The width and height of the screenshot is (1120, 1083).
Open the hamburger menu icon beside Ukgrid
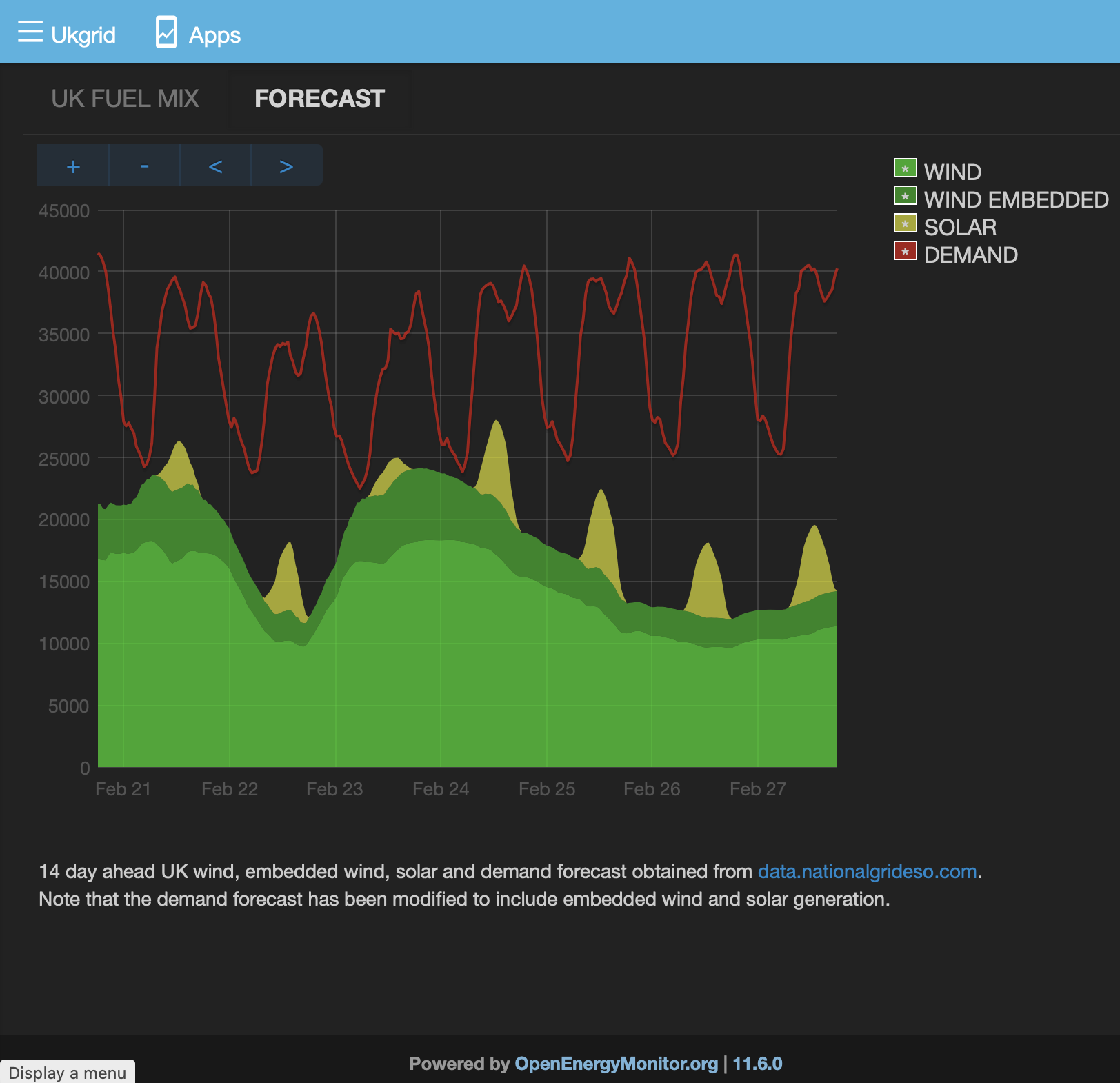(30, 32)
